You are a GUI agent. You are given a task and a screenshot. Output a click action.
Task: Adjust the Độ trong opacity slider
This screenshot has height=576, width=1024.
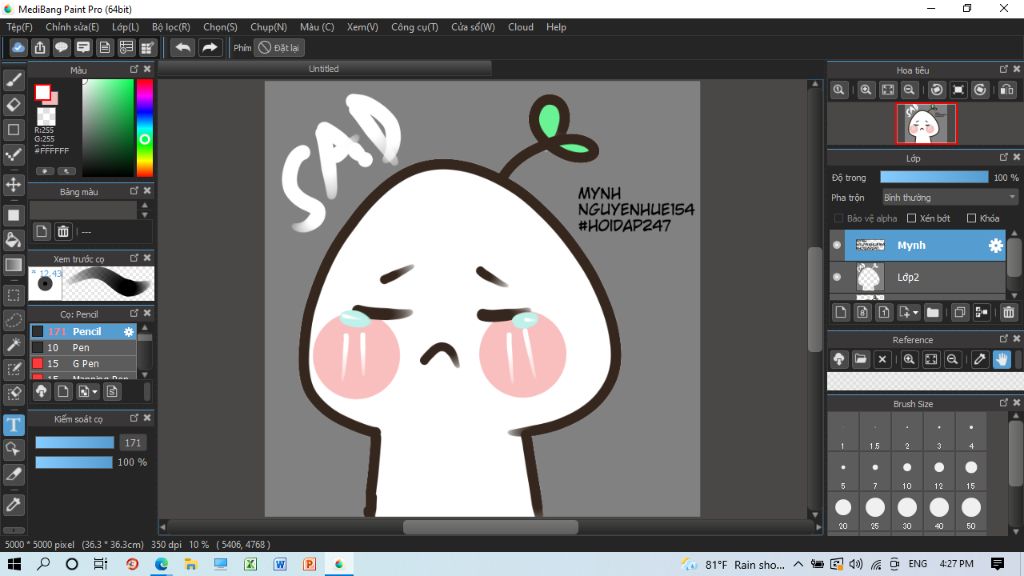(934, 177)
